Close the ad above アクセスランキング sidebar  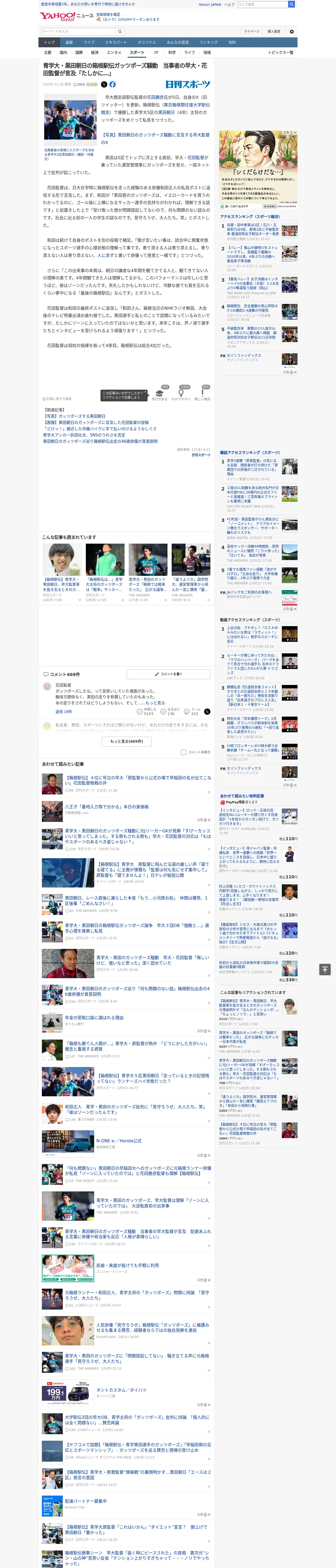click(x=295, y=133)
